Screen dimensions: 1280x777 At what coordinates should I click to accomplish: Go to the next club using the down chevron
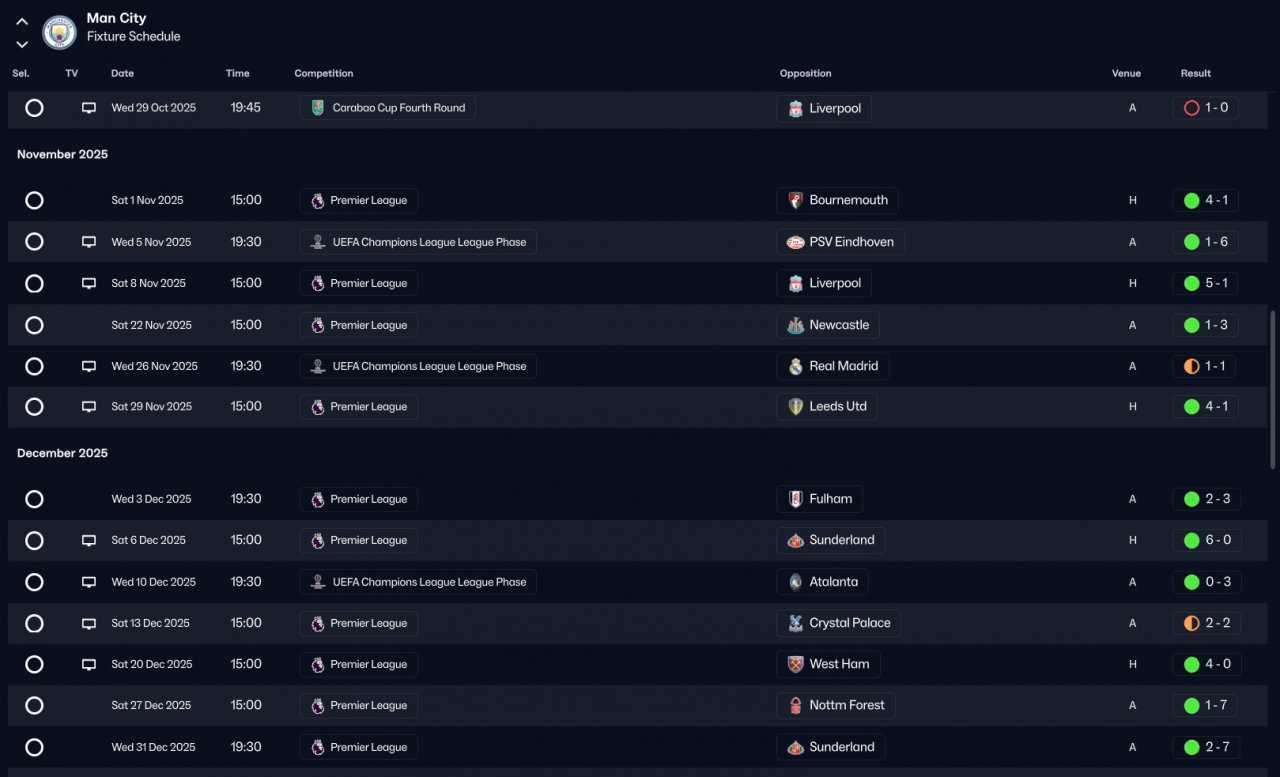click(x=22, y=44)
